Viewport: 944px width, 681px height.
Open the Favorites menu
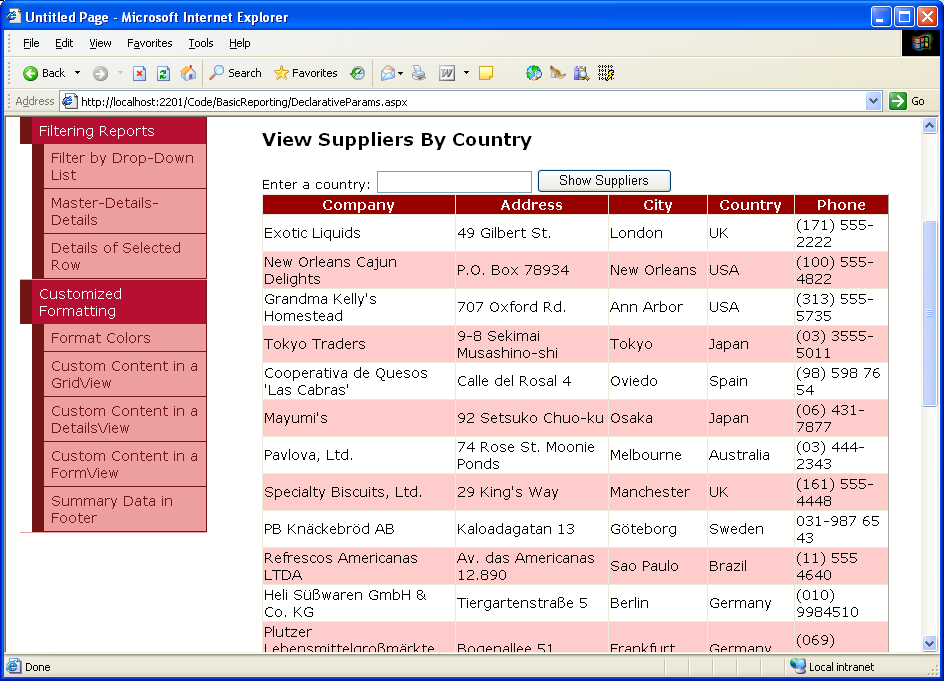tap(149, 43)
